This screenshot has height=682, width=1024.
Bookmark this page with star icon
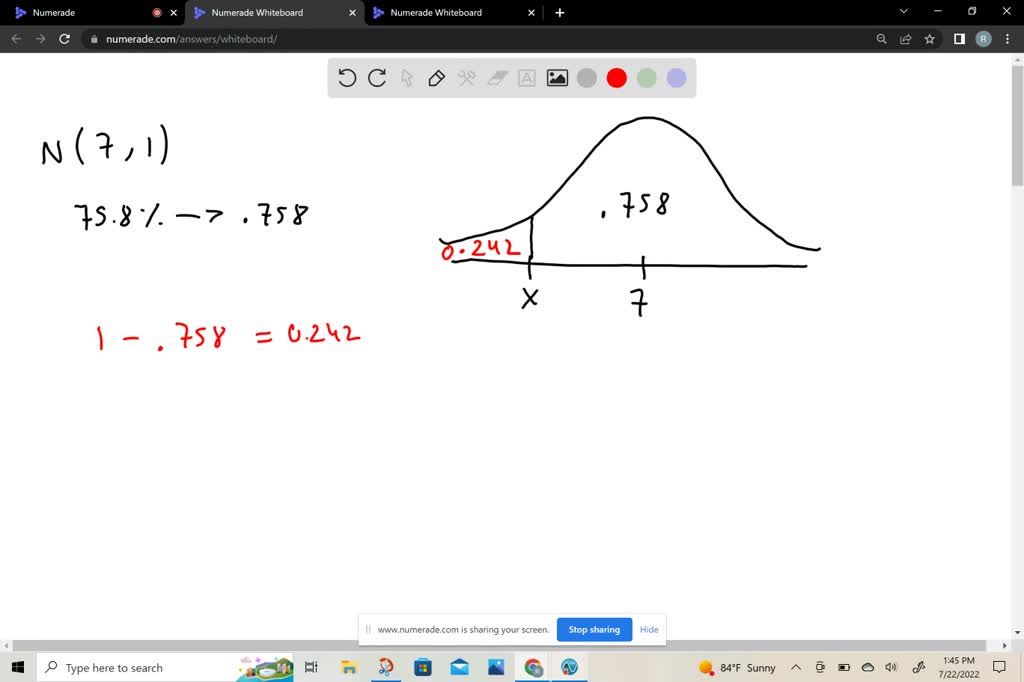[929, 39]
